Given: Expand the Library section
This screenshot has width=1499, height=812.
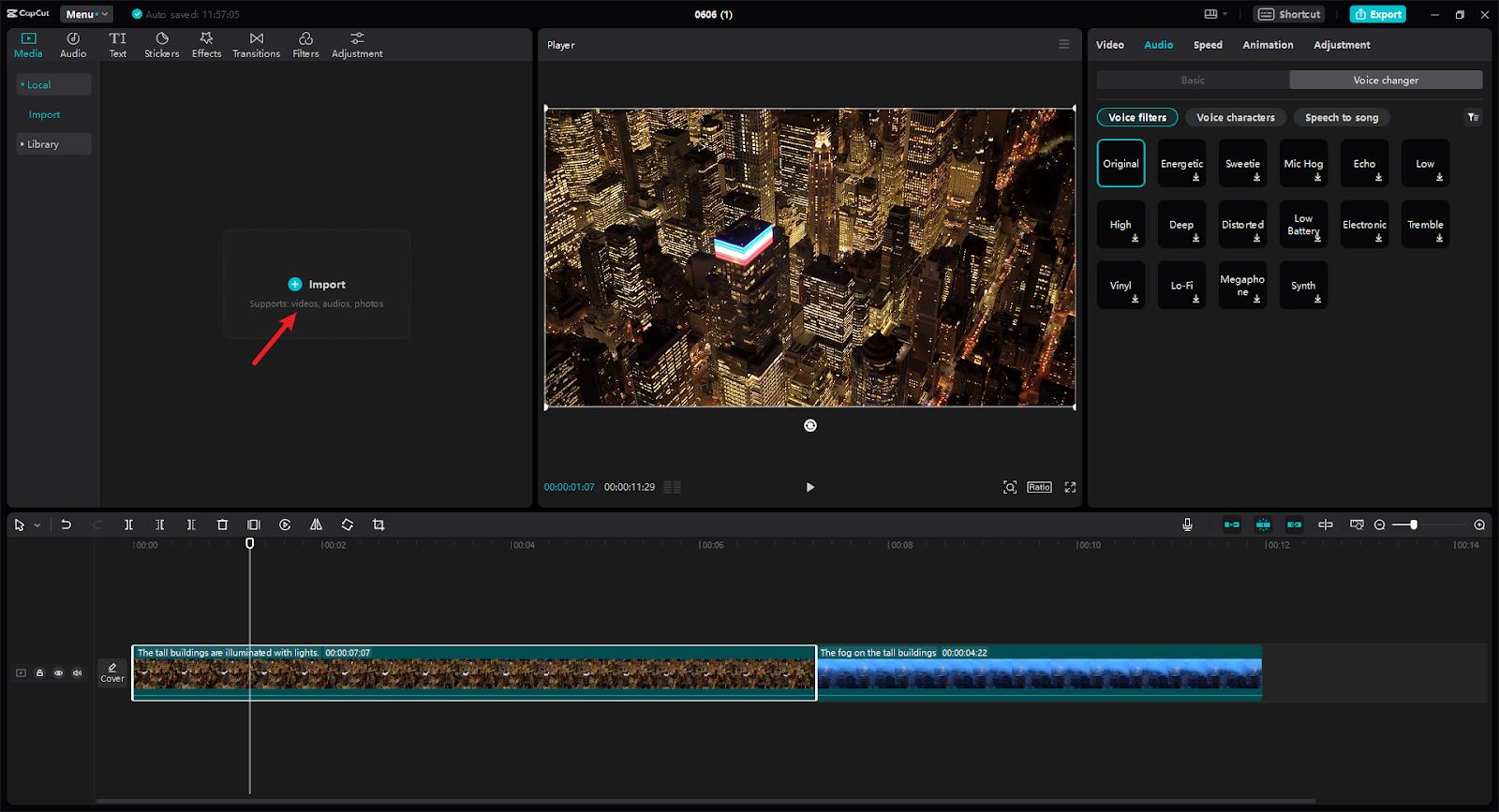Looking at the screenshot, I should 43,144.
